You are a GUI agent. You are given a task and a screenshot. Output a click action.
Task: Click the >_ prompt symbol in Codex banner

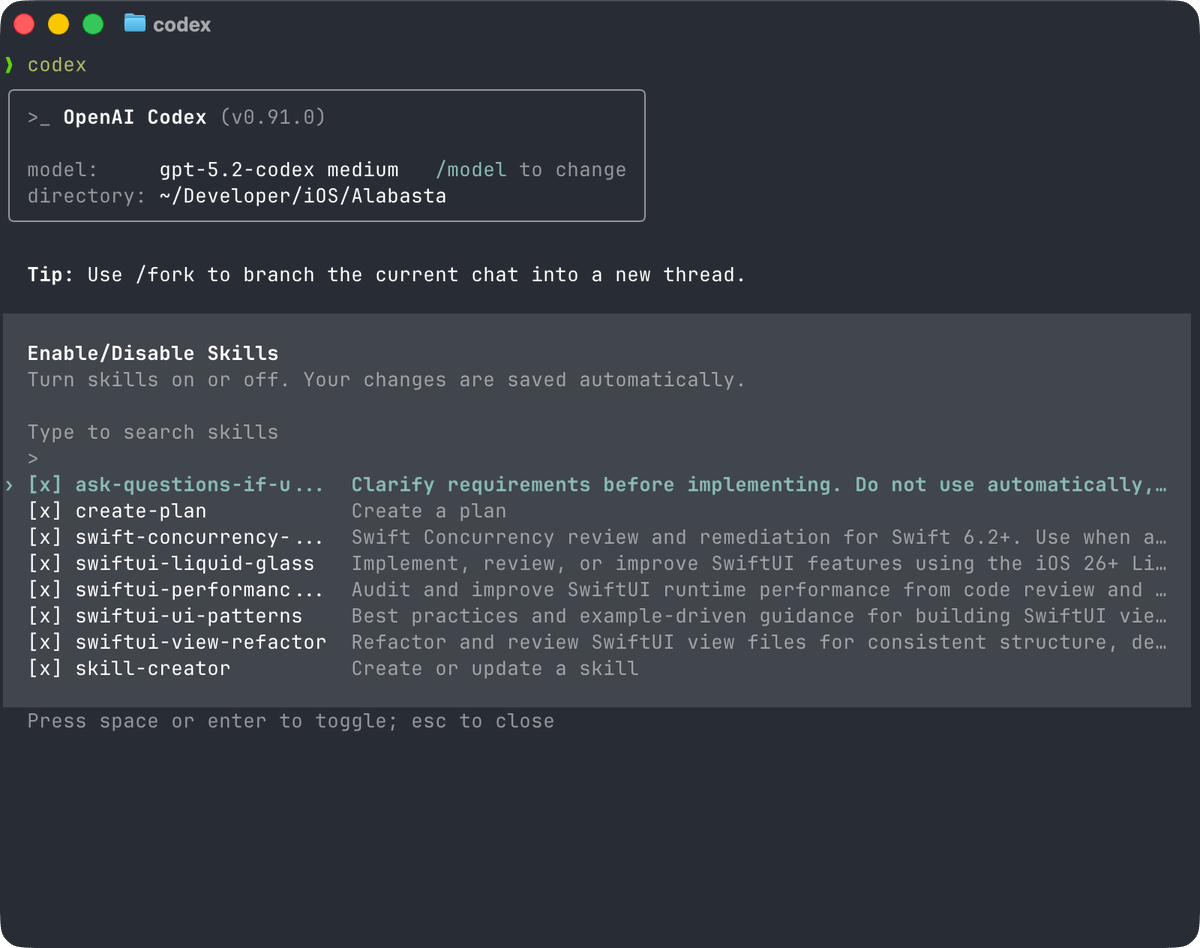tap(39, 118)
